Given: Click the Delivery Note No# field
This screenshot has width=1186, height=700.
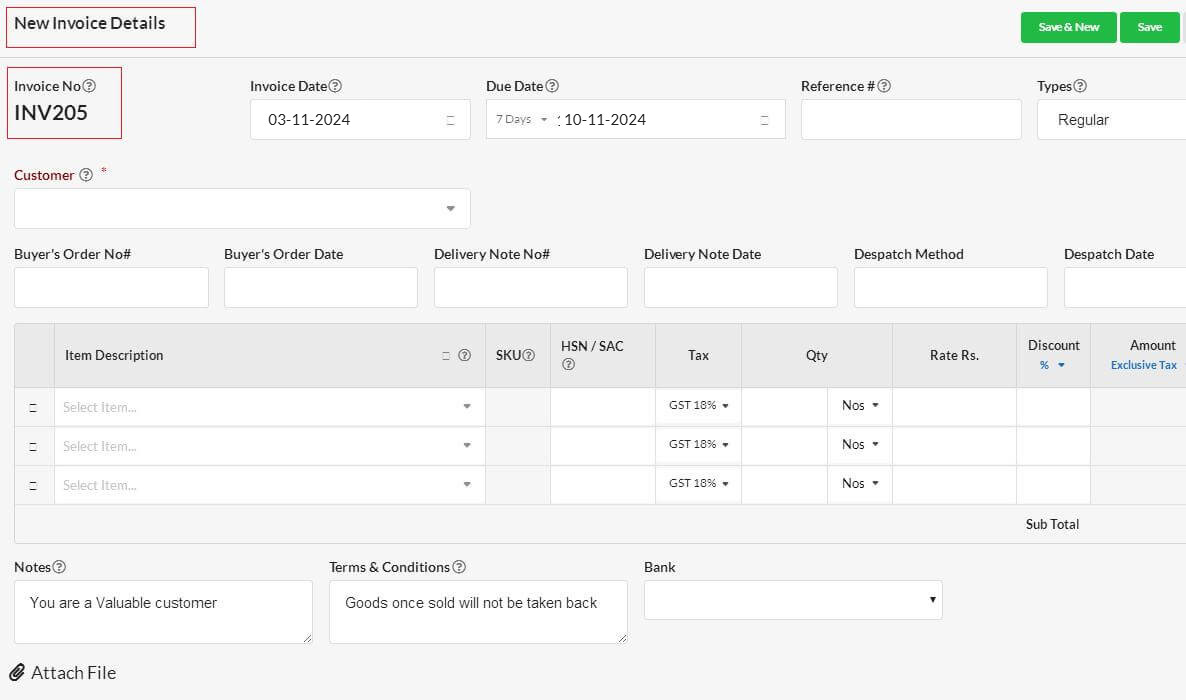Looking at the screenshot, I should coord(530,288).
